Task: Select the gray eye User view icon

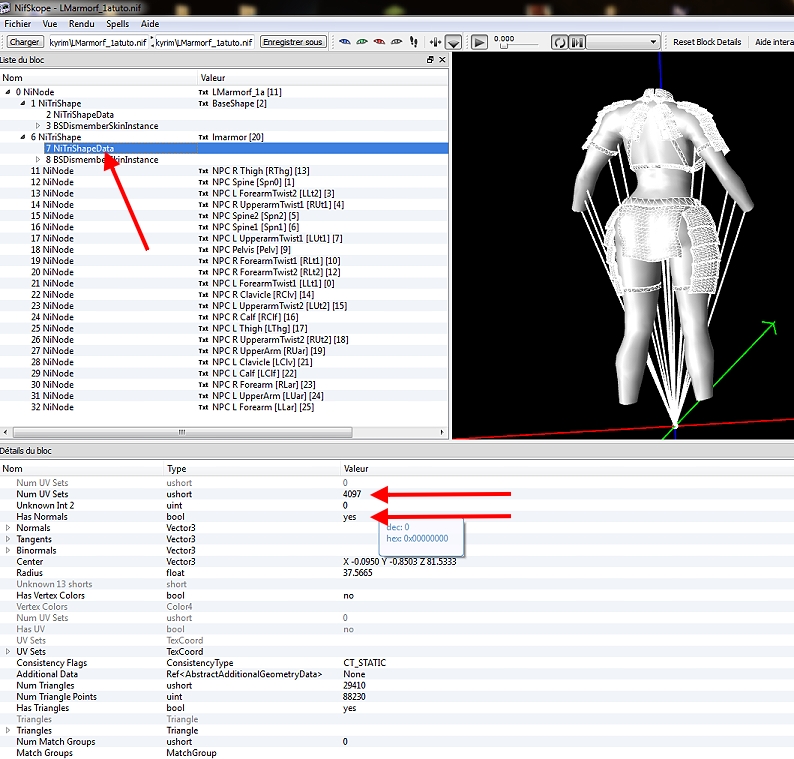Action: [x=396, y=42]
